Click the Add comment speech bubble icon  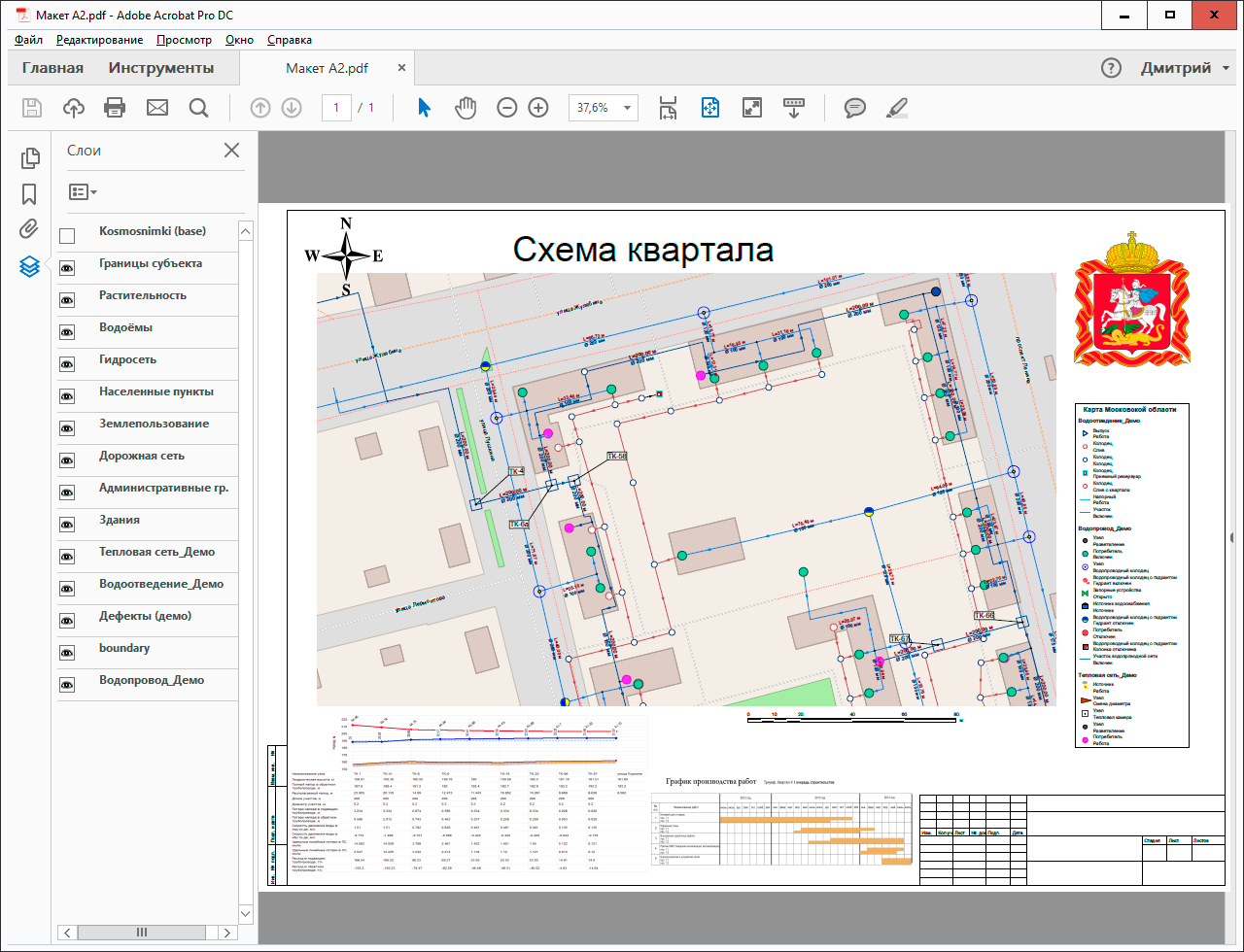(855, 108)
